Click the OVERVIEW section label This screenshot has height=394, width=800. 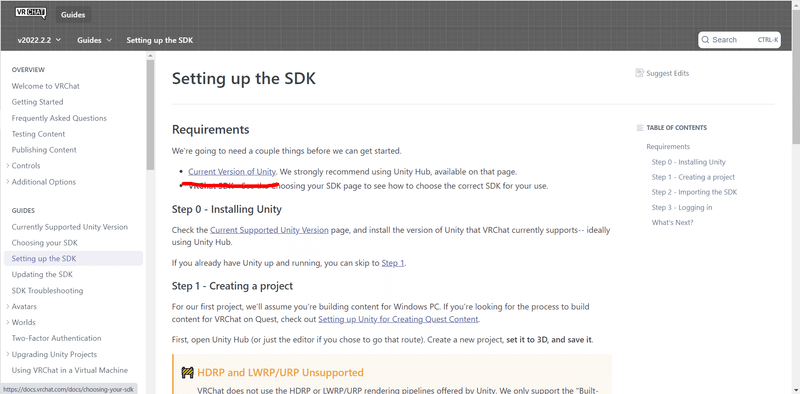tap(28, 70)
